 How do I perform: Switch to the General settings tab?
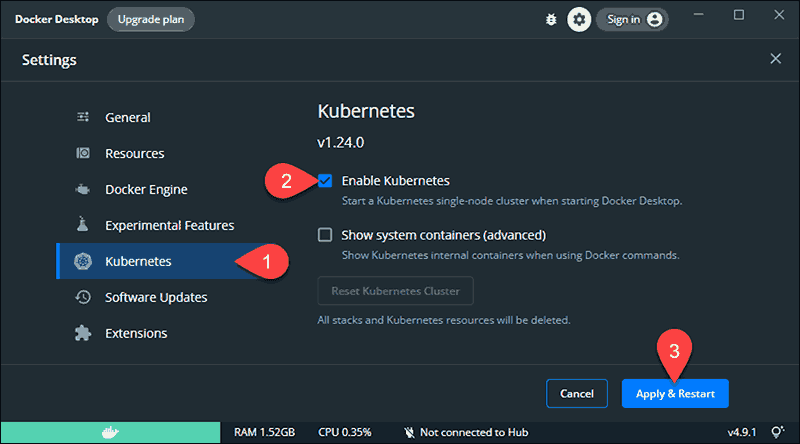tap(128, 118)
